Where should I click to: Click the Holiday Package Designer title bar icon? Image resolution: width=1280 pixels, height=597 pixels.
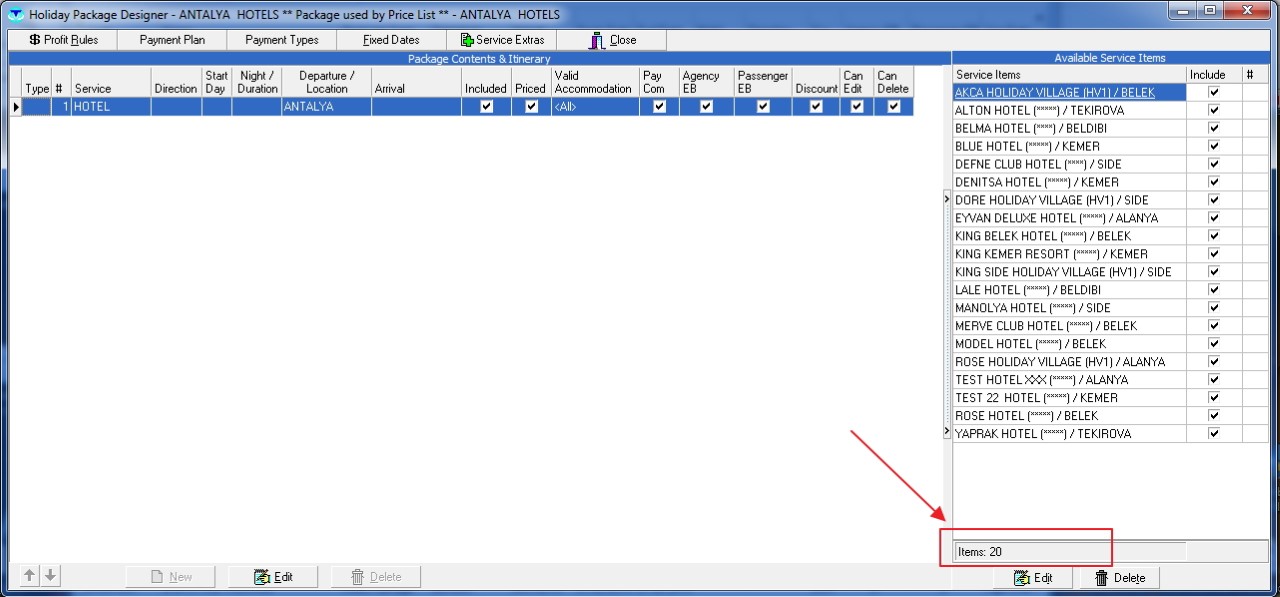coord(15,15)
